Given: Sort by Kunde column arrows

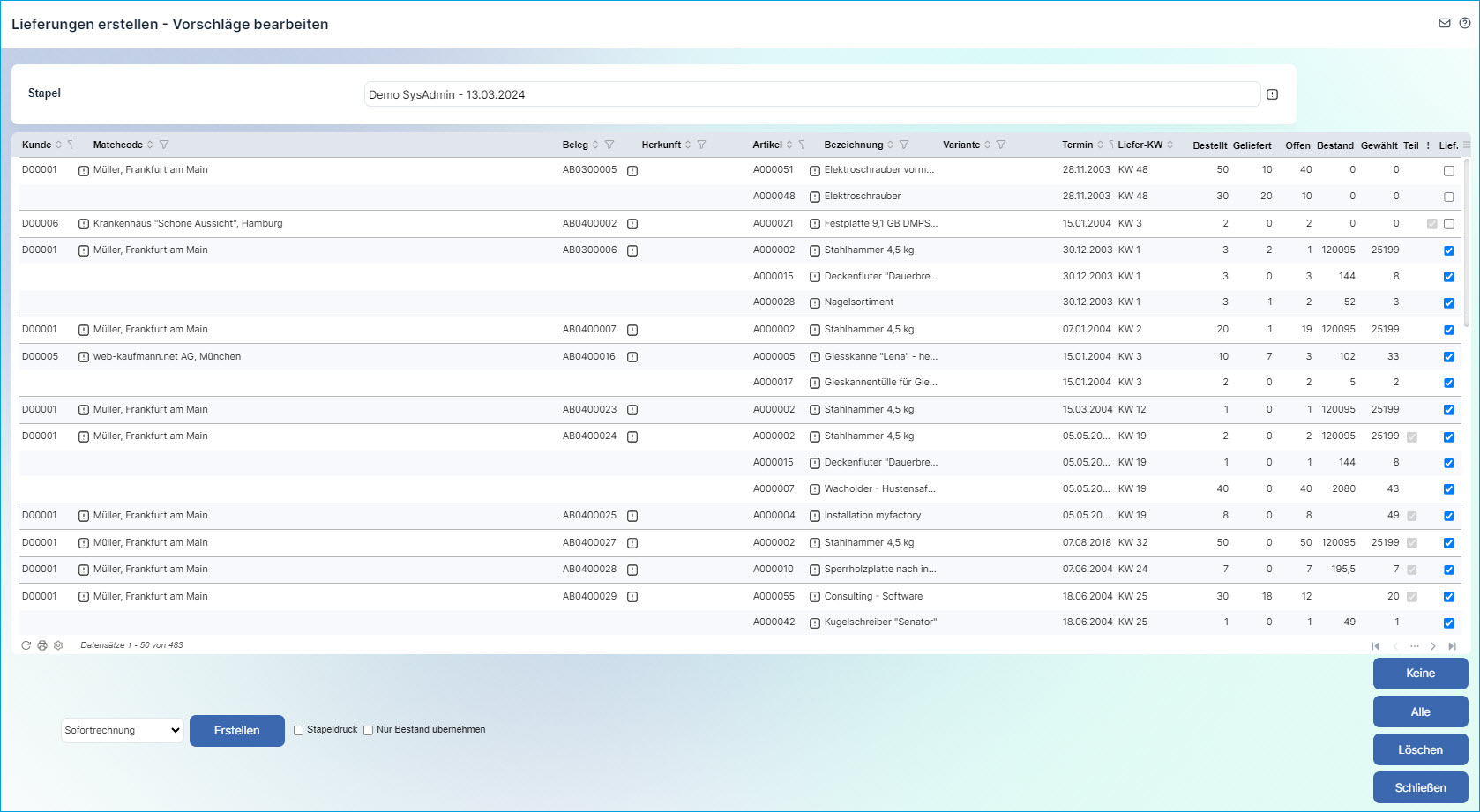Looking at the screenshot, I should tap(59, 145).
